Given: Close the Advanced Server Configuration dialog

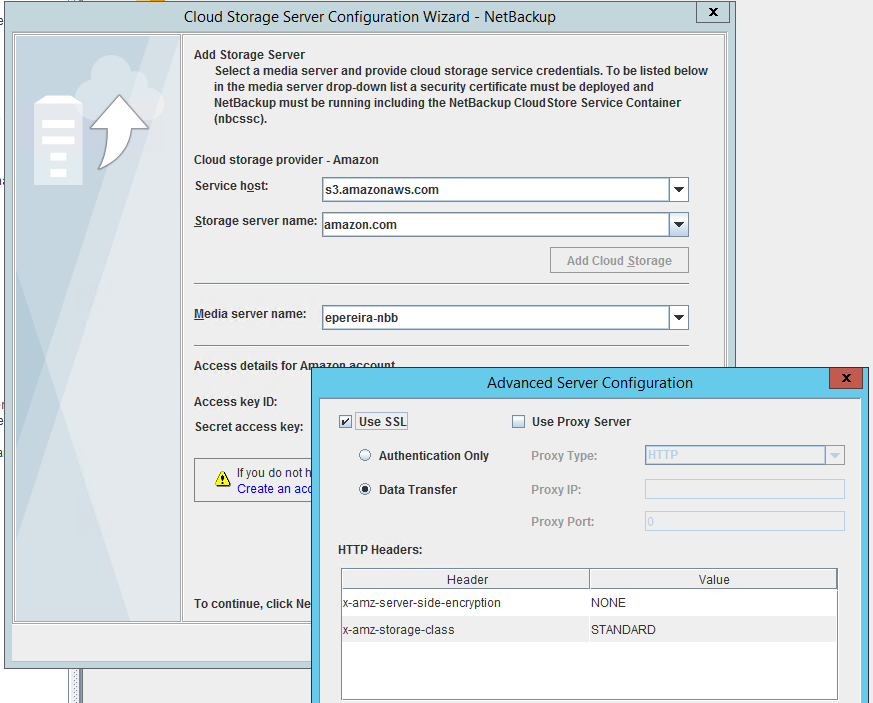Looking at the screenshot, I should coord(846,378).
